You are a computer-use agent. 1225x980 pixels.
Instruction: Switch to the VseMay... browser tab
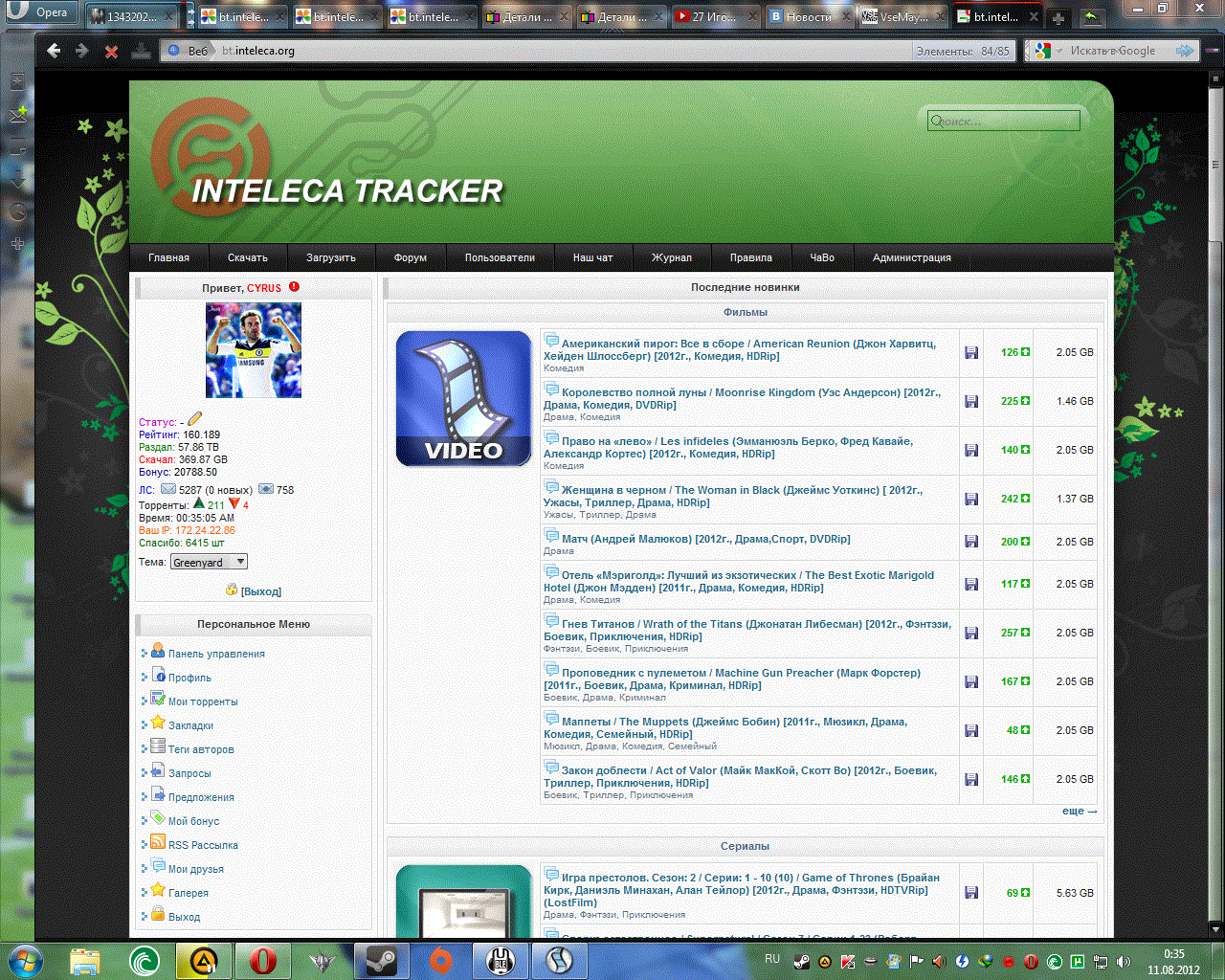(x=902, y=17)
